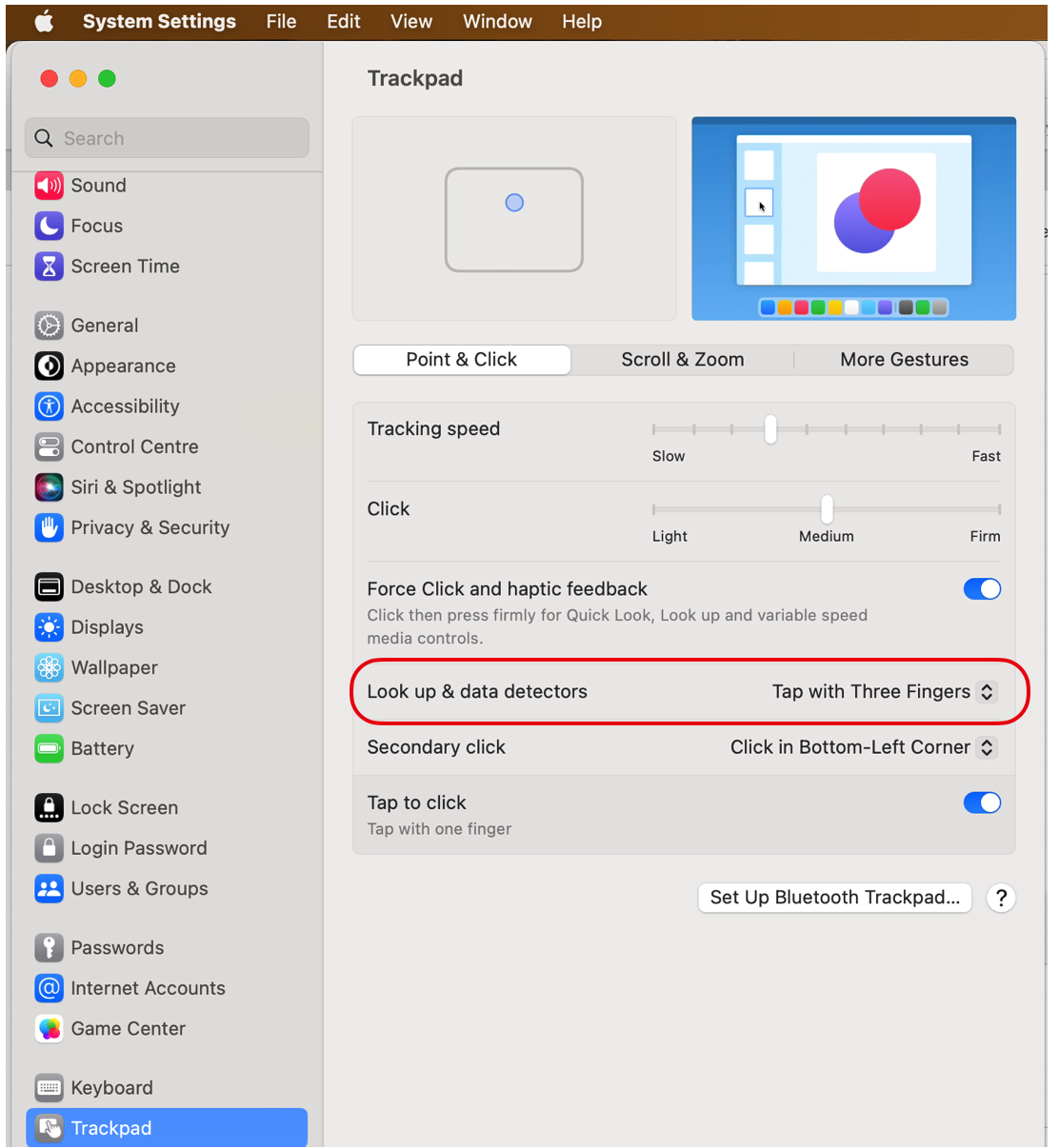Open the Sound settings icon
The image size is (1059, 1148).
click(x=49, y=185)
